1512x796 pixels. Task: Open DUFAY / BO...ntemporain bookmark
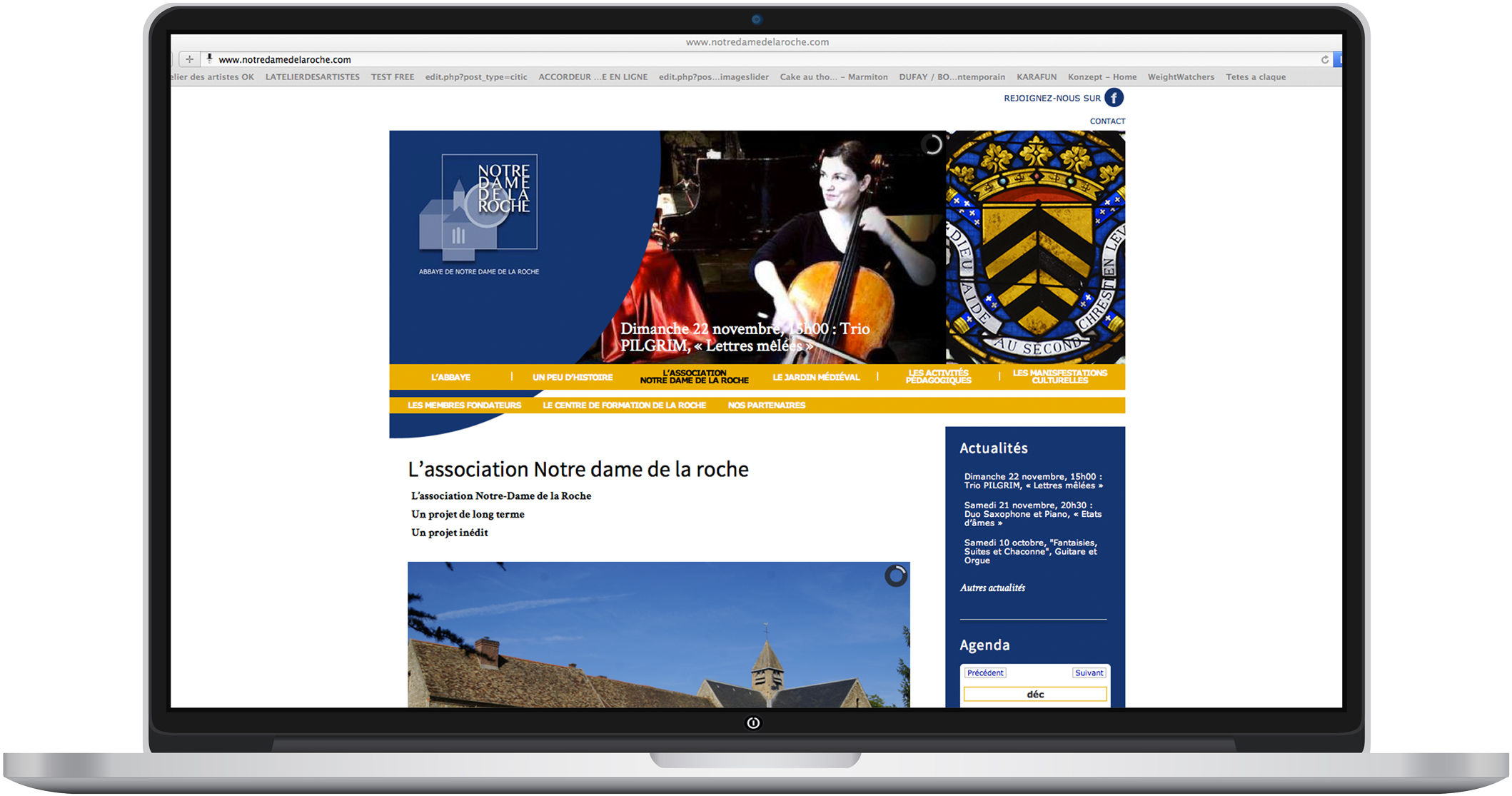[952, 77]
